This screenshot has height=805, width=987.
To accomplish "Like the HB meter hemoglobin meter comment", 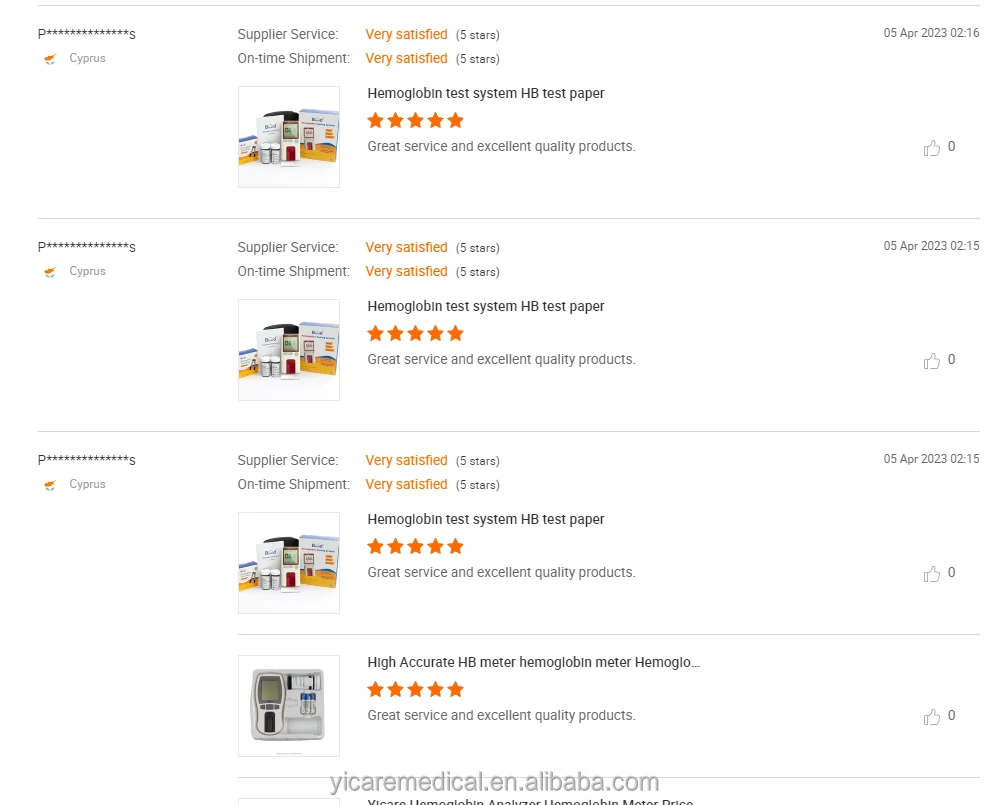I will pyautogui.click(x=932, y=717).
